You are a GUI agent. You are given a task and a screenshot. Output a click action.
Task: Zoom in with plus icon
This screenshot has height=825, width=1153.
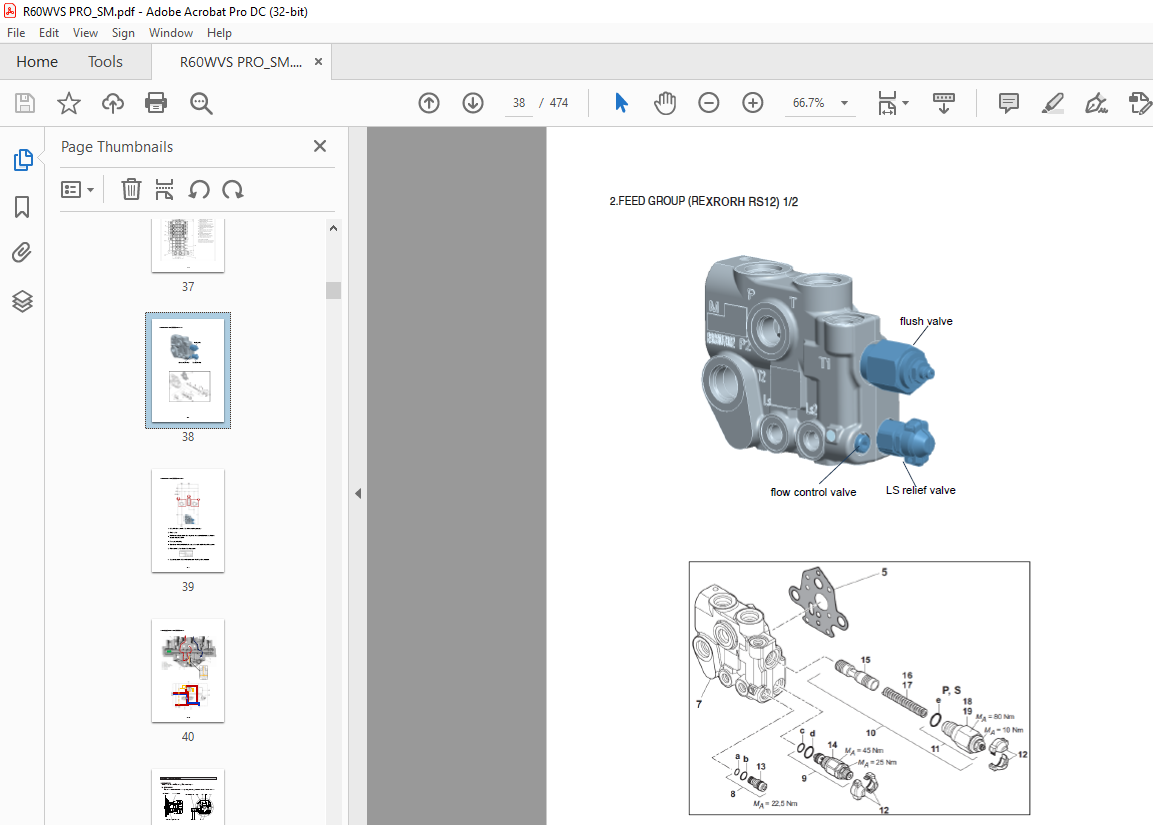point(753,103)
